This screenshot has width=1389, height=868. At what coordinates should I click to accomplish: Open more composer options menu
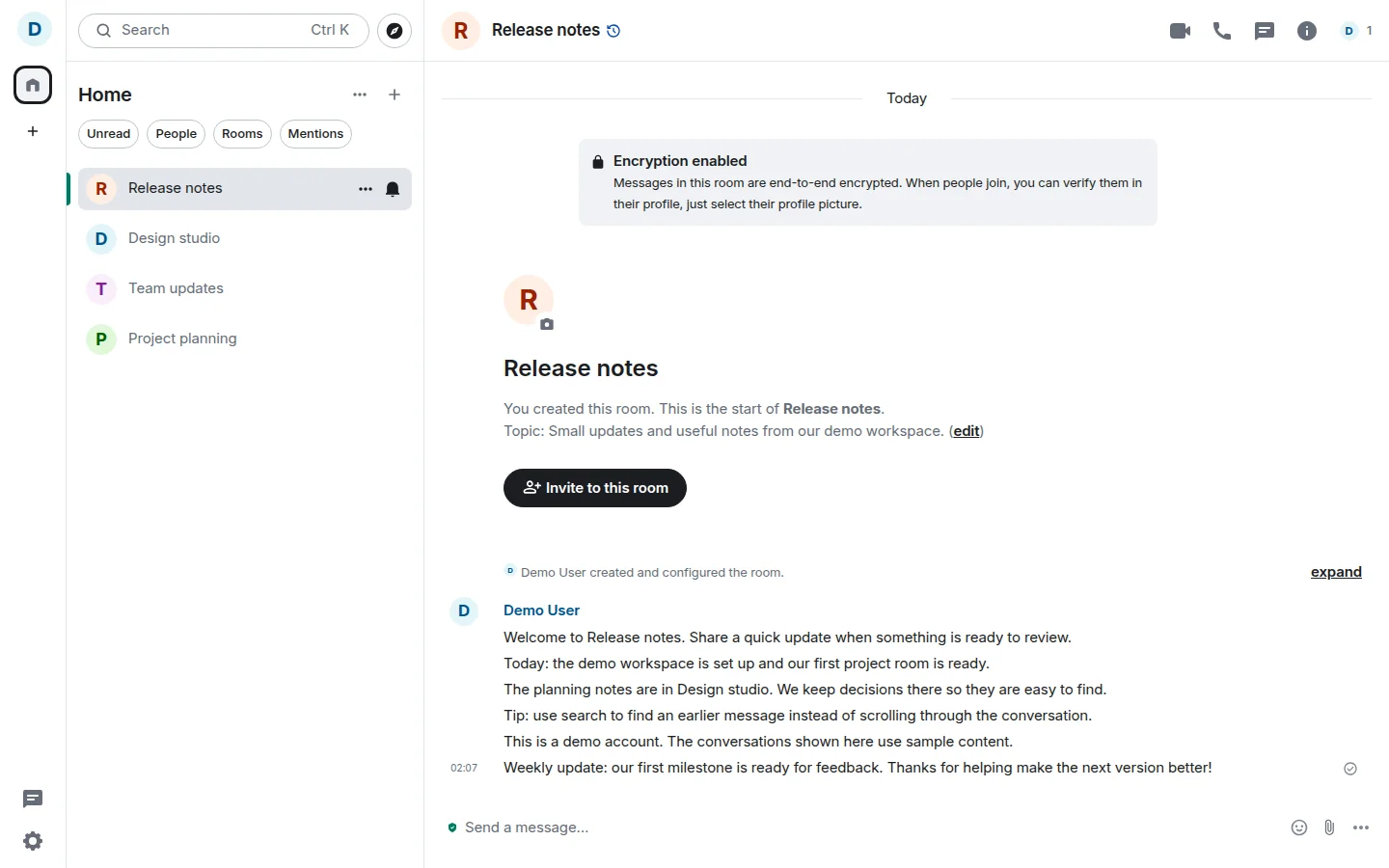(x=1361, y=827)
